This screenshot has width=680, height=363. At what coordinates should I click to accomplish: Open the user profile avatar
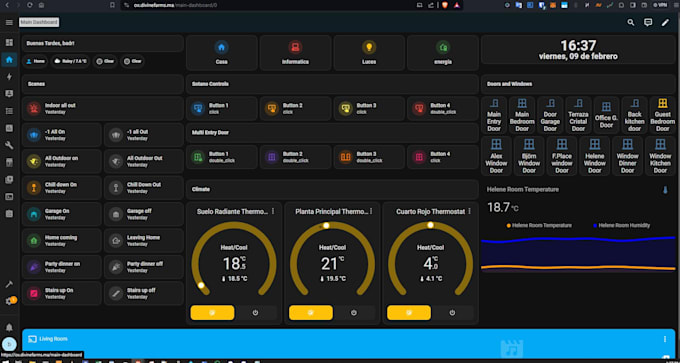9,344
